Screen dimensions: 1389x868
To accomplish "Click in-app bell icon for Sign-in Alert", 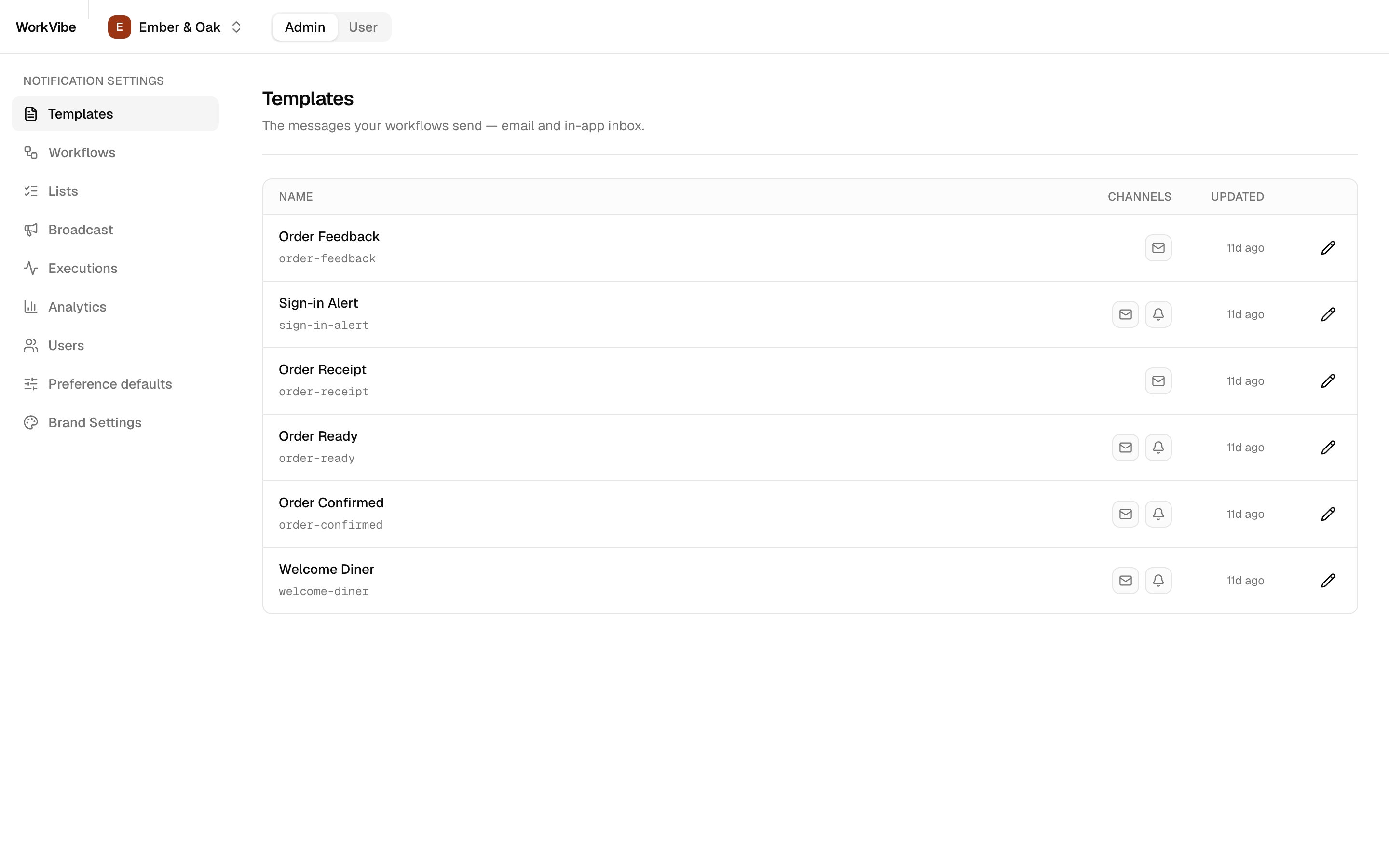I will tap(1158, 314).
